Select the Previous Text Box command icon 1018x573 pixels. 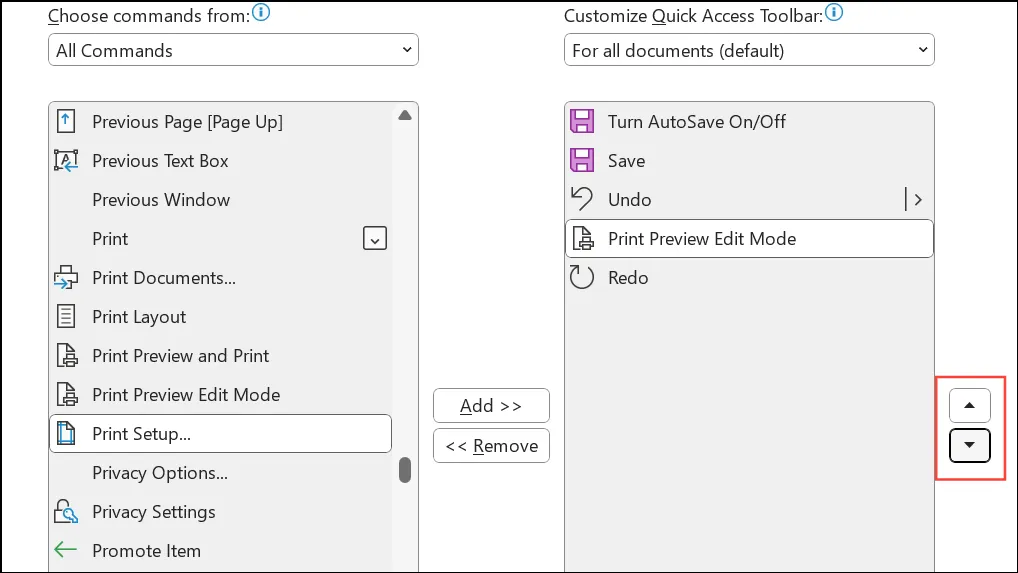pyautogui.click(x=66, y=160)
